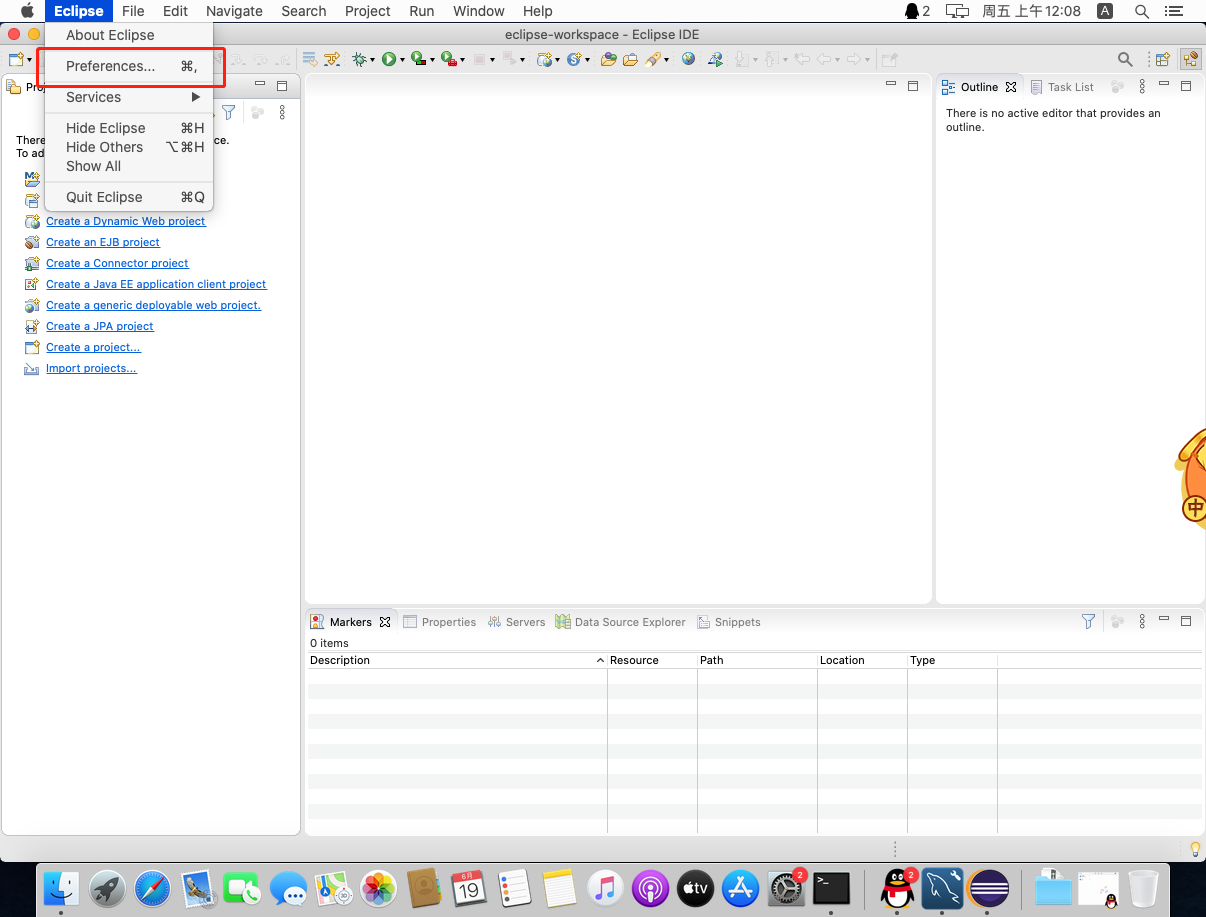Image resolution: width=1206 pixels, height=917 pixels.
Task: Click the Open Task folder toolbar icon
Action: pos(630,60)
